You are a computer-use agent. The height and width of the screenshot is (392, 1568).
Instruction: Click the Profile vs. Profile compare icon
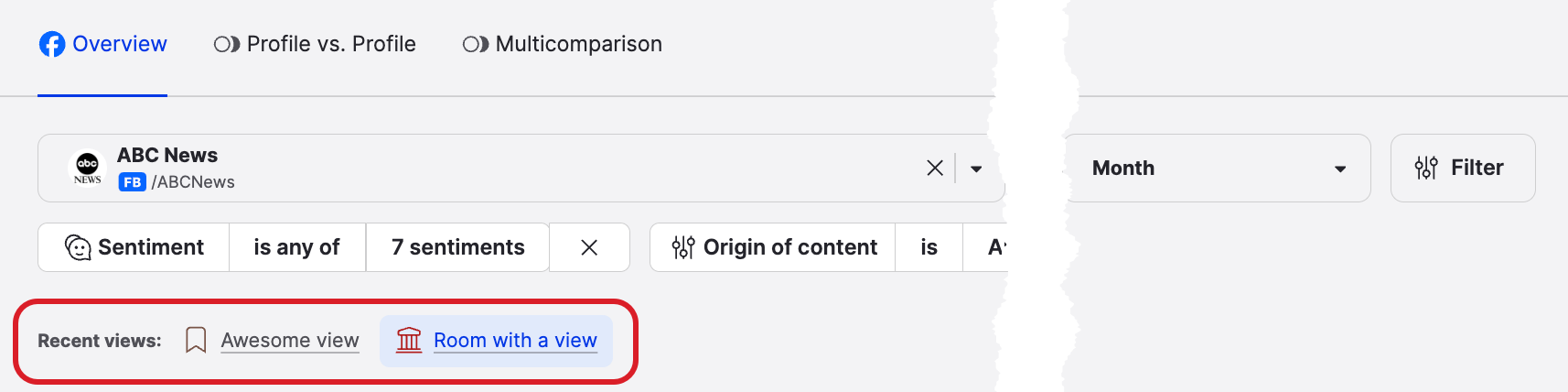(x=226, y=44)
